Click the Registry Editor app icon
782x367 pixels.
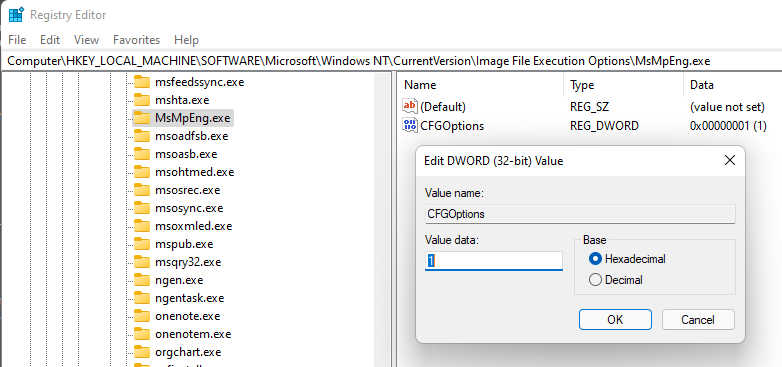point(16,15)
